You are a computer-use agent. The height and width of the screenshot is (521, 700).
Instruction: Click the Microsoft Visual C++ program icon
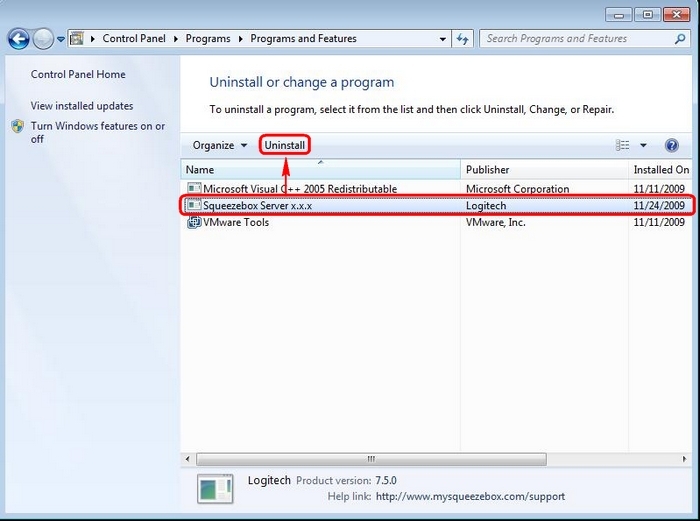point(194,188)
